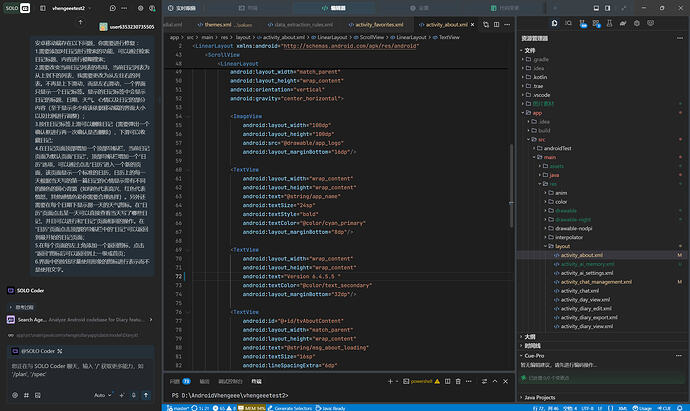Image resolution: width=690 pixels, height=411 pixels.
Task: Open the Problems tab with 73 badge
Action: click(x=180, y=382)
